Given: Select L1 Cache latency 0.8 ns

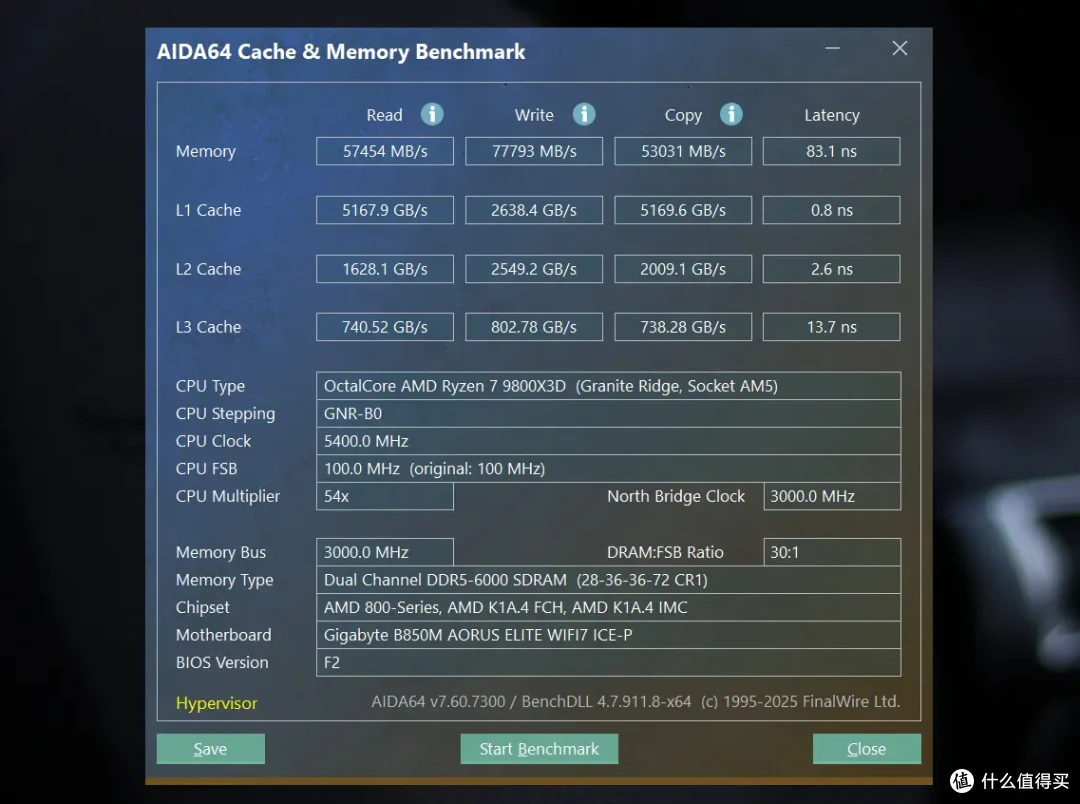Looking at the screenshot, I should (x=831, y=210).
